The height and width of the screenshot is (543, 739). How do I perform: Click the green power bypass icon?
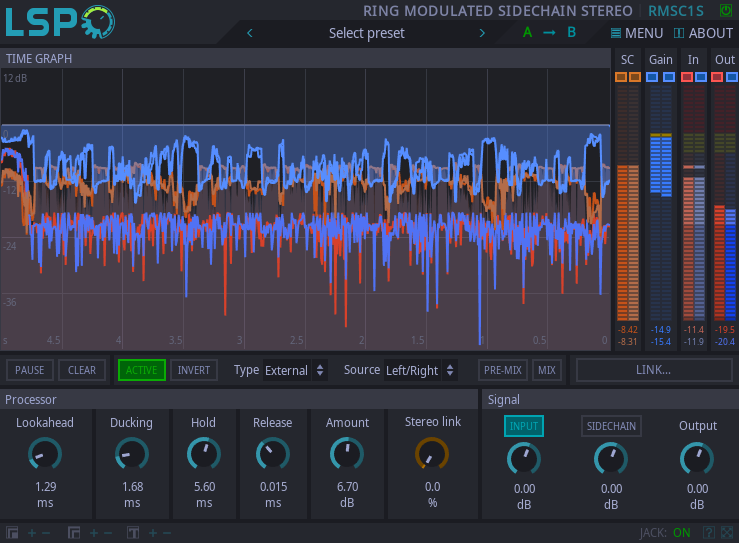coord(725,11)
